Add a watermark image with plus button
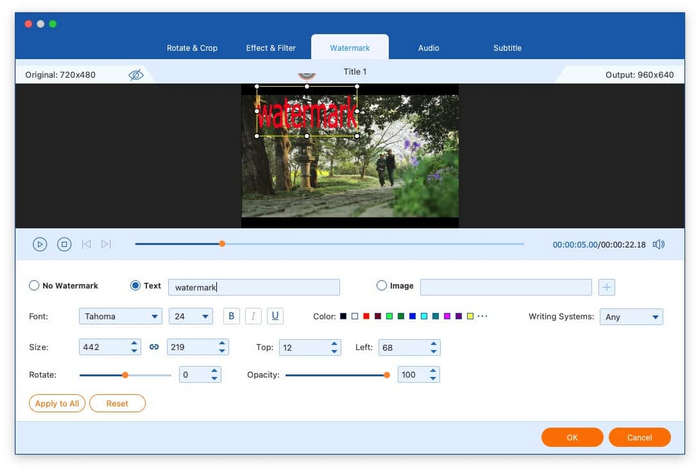Screen dimensions: 700x472 (x=606, y=287)
